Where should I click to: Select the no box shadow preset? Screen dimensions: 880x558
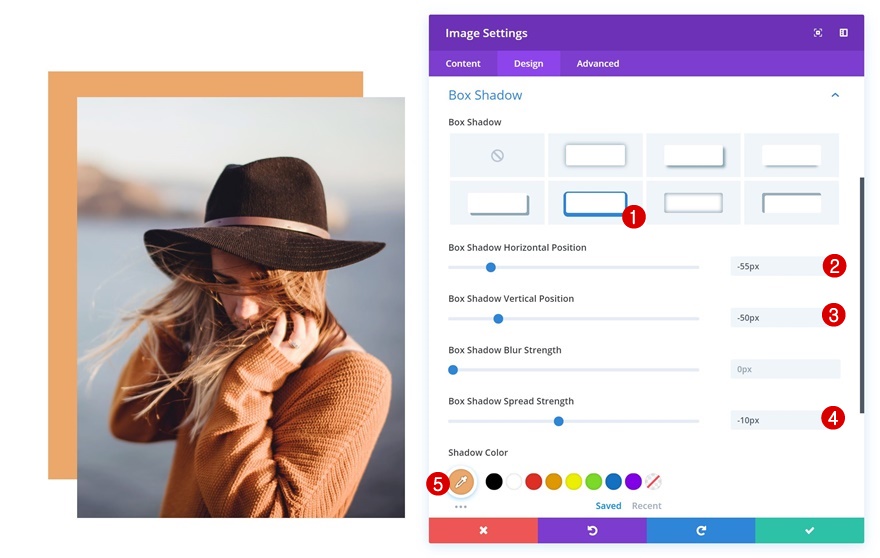tap(497, 155)
